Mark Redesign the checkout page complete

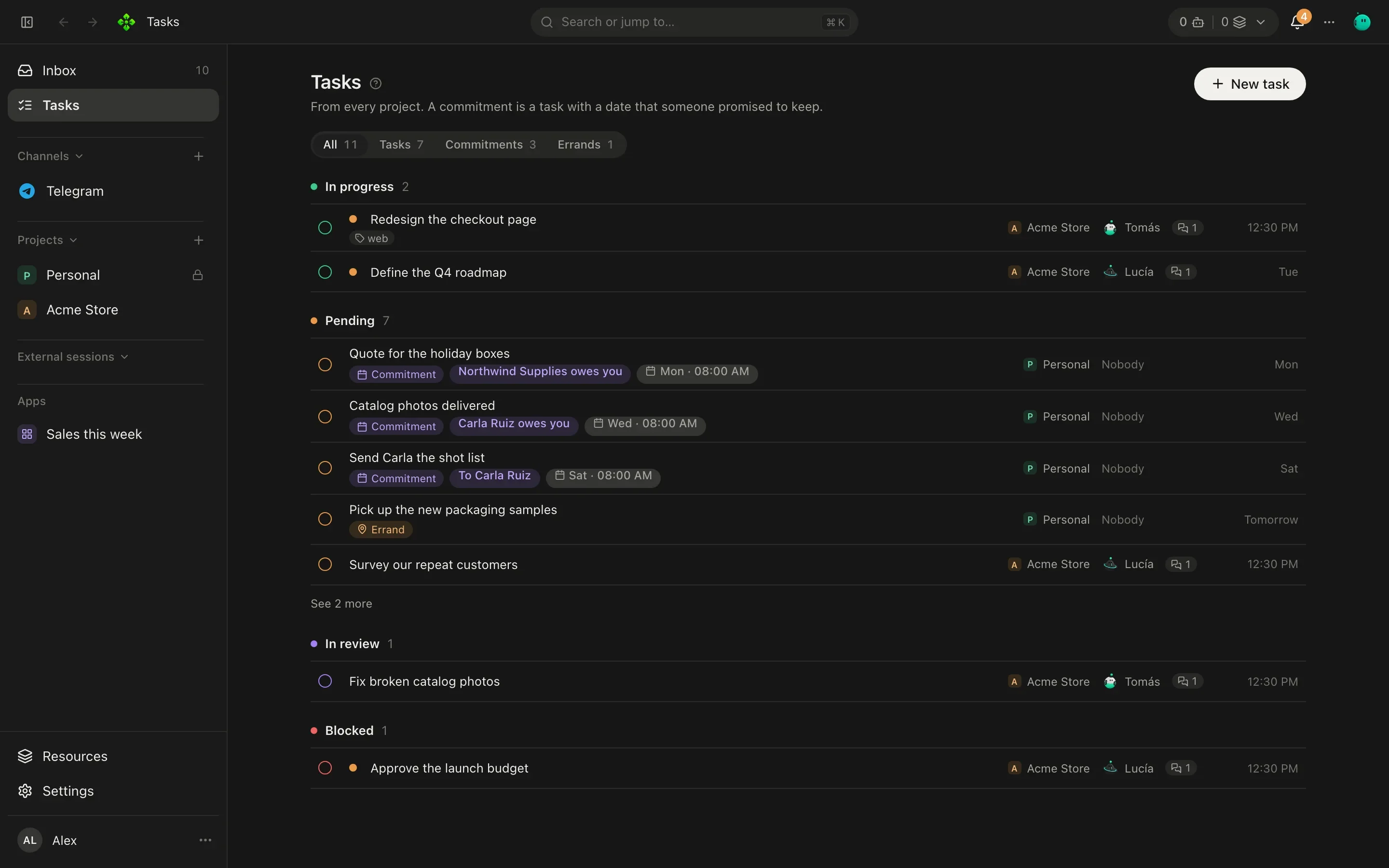[325, 228]
